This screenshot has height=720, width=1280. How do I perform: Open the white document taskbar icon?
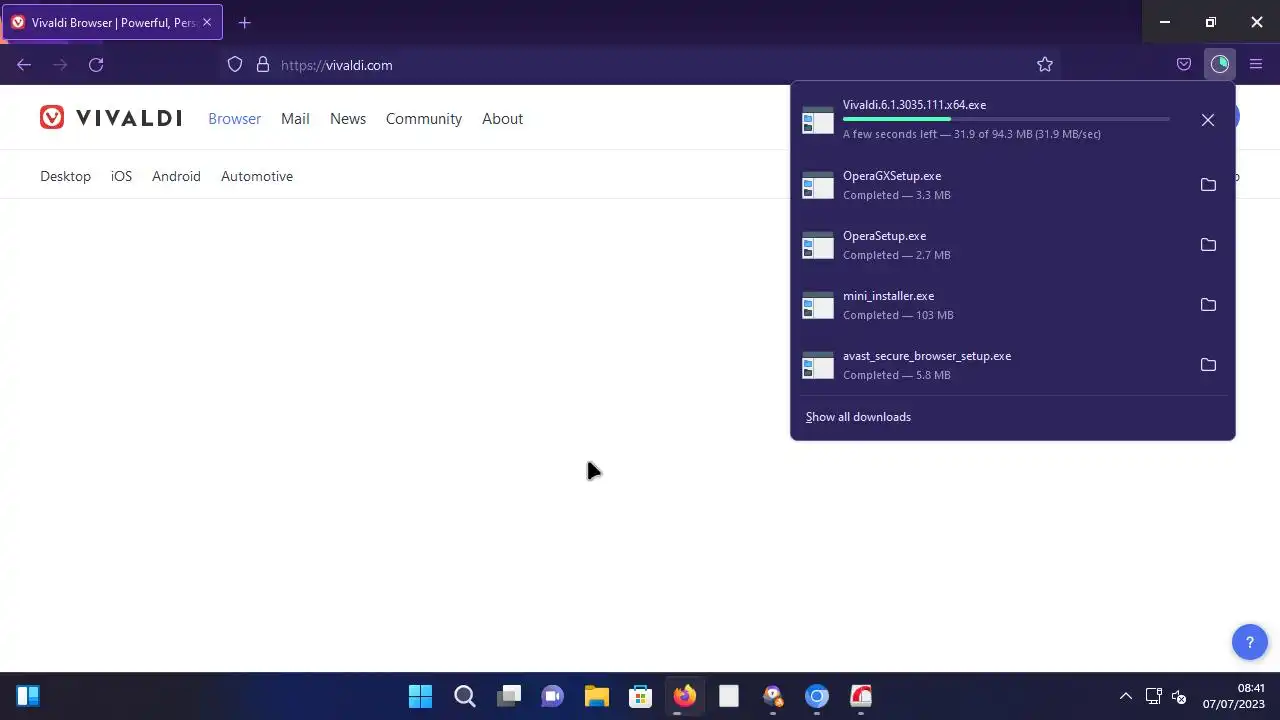[x=729, y=696]
